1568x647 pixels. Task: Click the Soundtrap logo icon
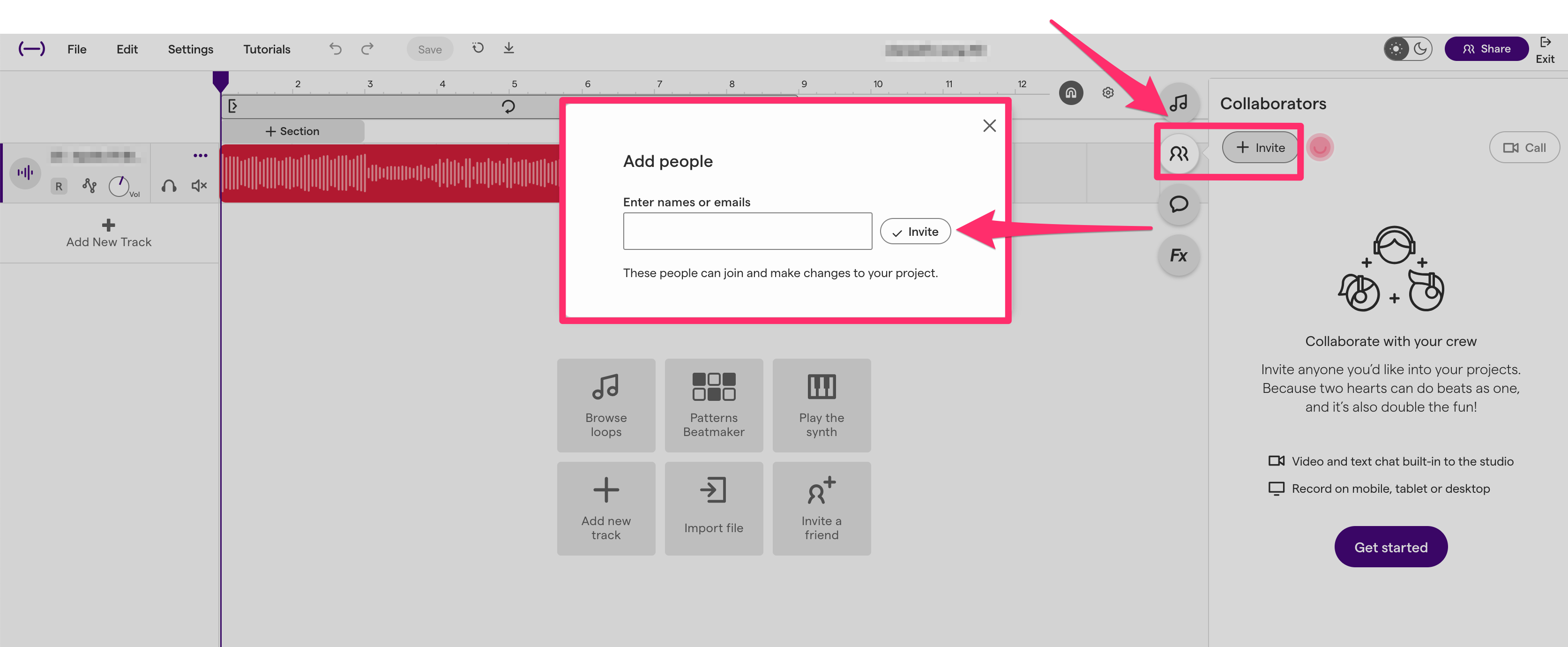tap(32, 49)
